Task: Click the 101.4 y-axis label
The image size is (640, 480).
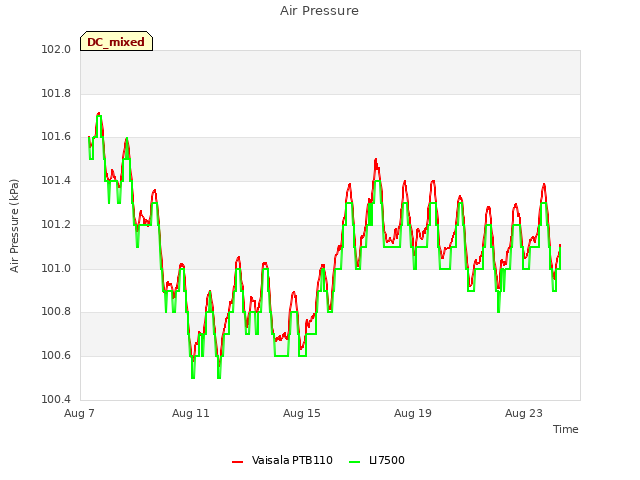Action: tap(56, 180)
